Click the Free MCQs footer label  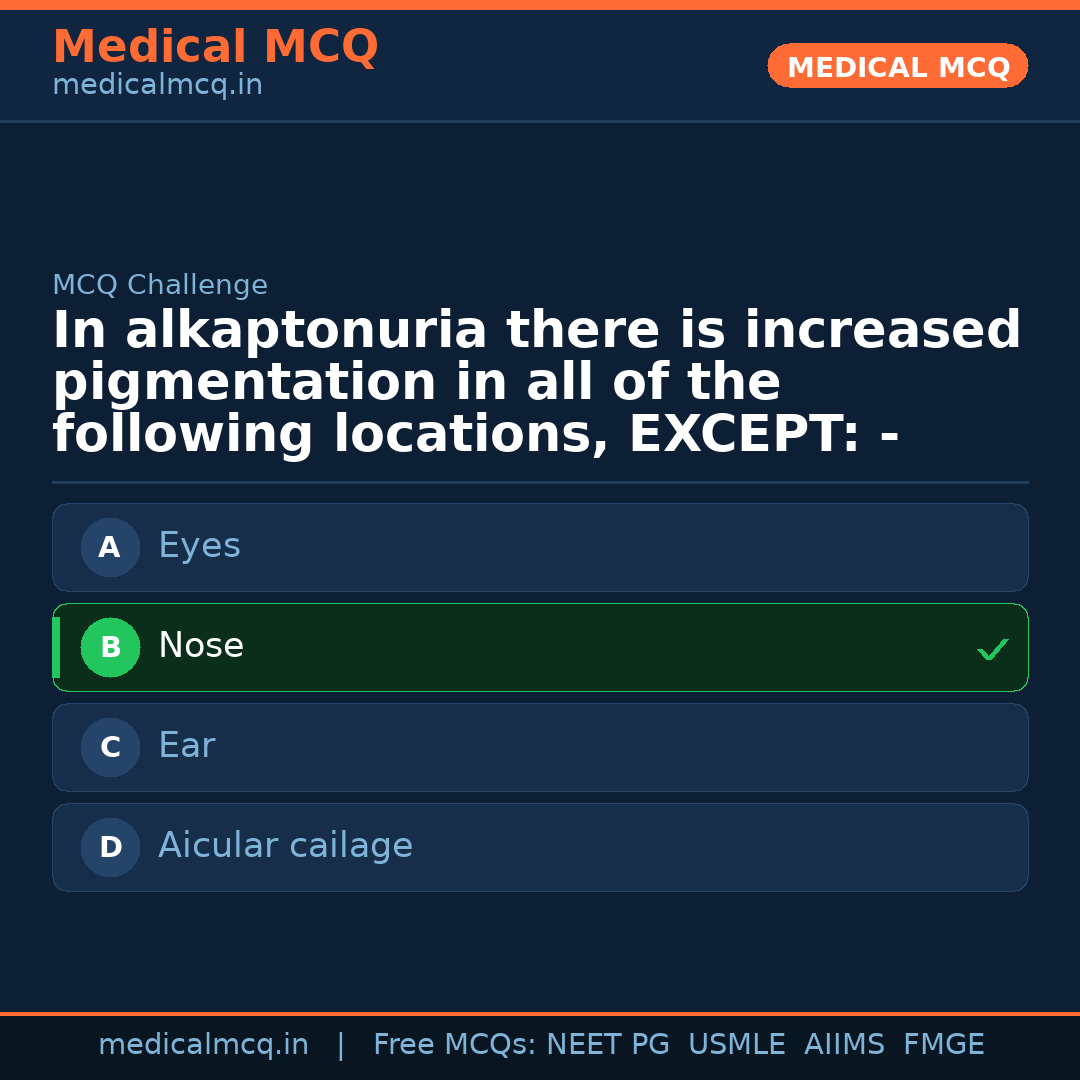coord(454,1045)
